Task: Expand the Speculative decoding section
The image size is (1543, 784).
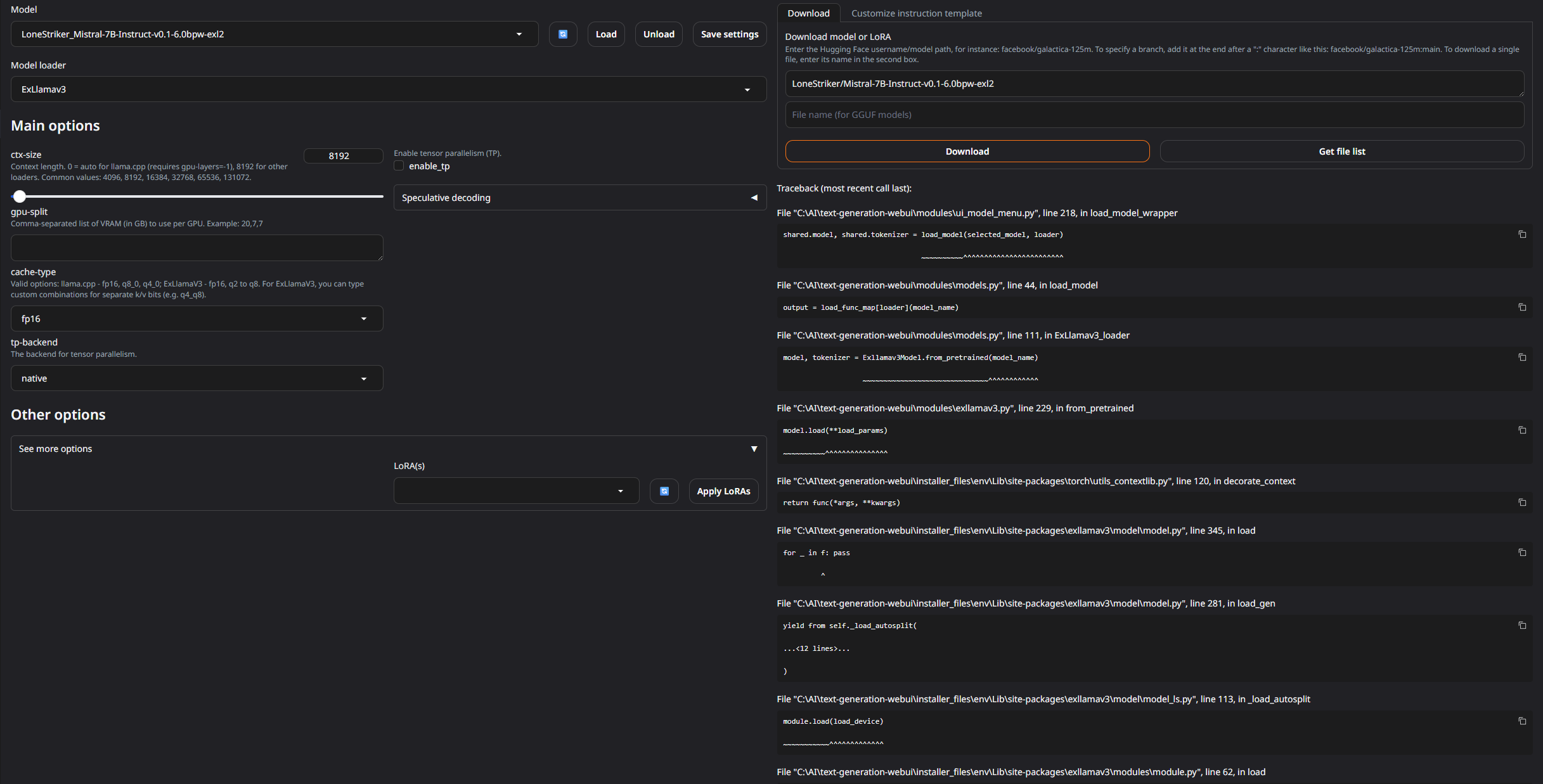Action: (x=579, y=198)
